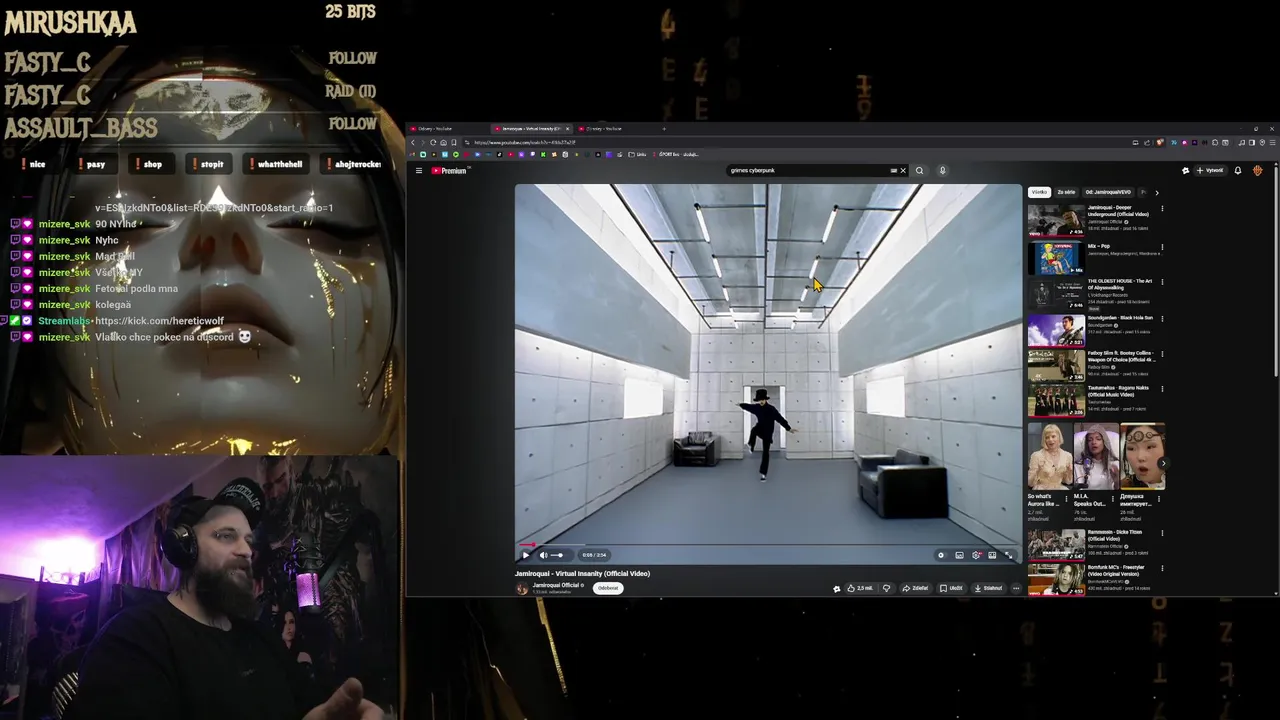This screenshot has height=720, width=1280.
Task: Switch to Odbery - YouTube browser tab
Action: tap(445, 129)
